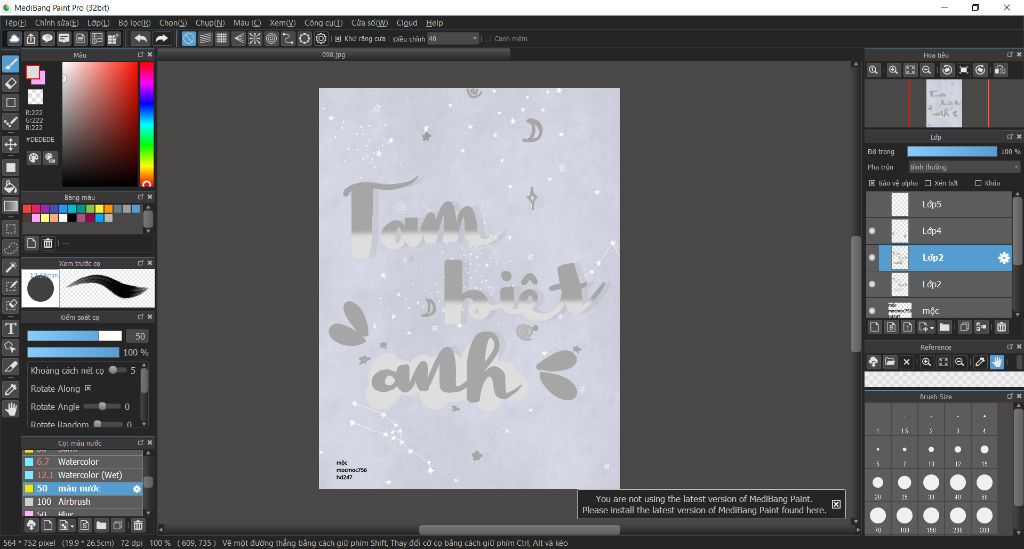Toggle the Rotate Along checkbox

[x=88, y=388]
